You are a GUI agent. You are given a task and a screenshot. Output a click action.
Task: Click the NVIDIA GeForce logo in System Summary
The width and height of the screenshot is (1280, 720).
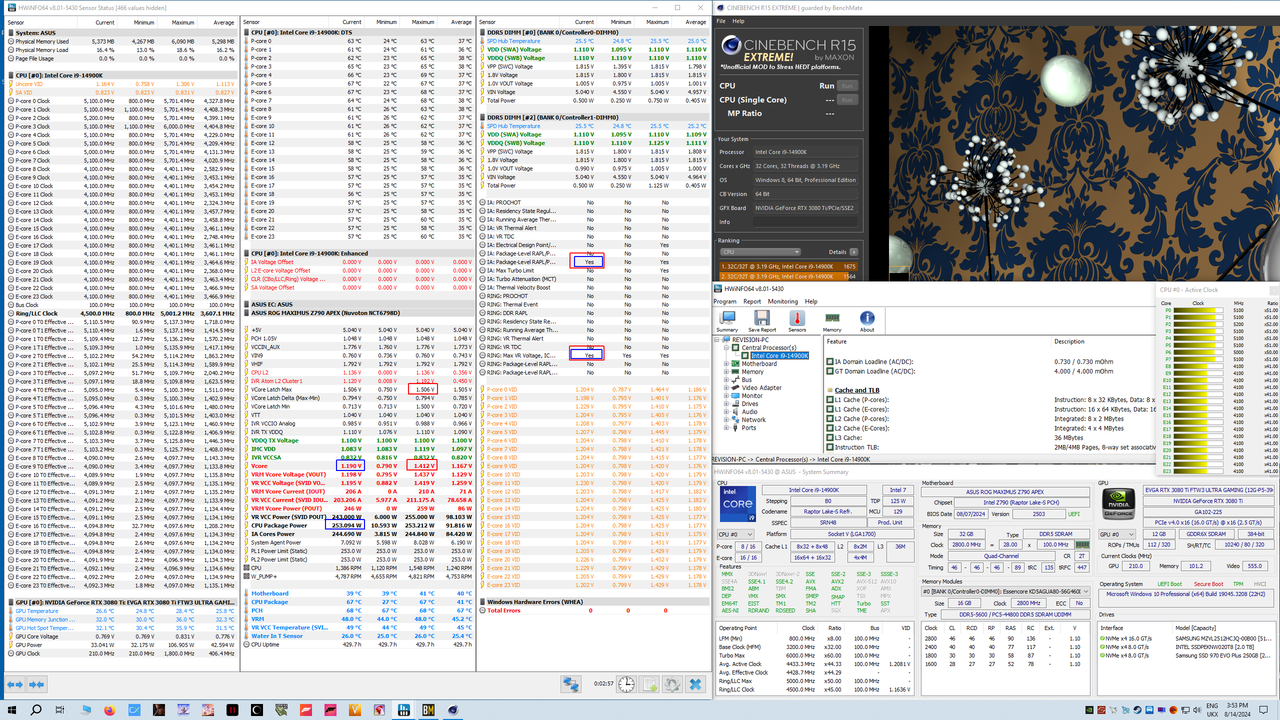(x=1117, y=505)
